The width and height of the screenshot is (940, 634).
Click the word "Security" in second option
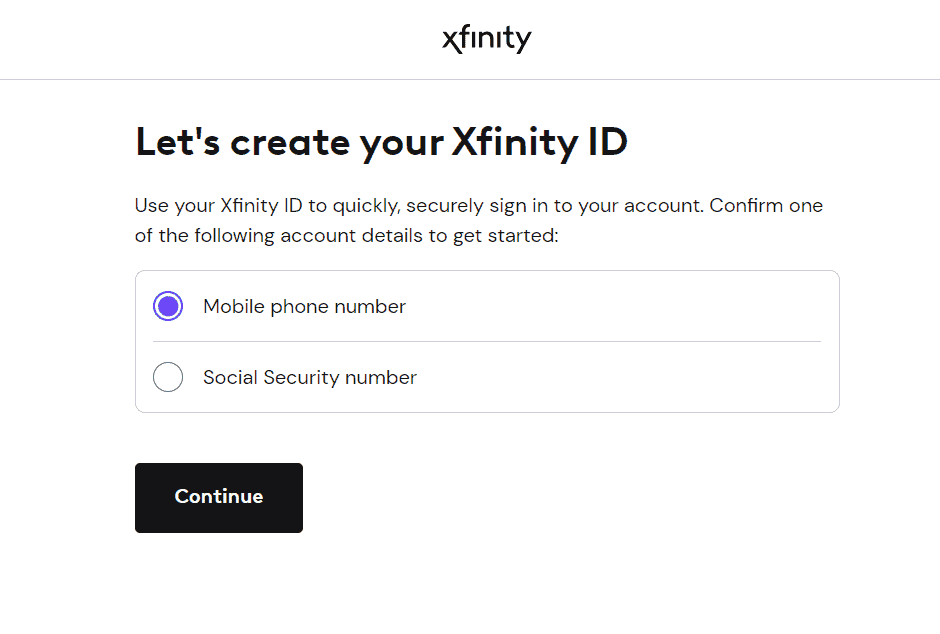coord(302,378)
